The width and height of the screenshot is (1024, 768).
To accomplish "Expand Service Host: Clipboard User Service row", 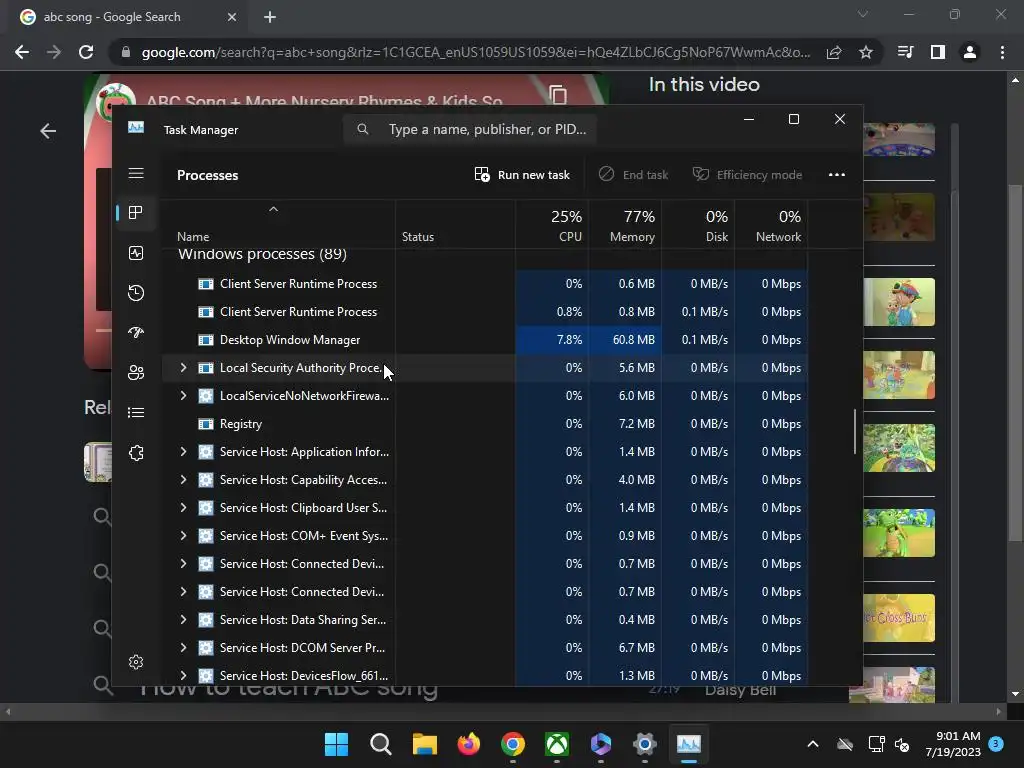I will pos(183,508).
